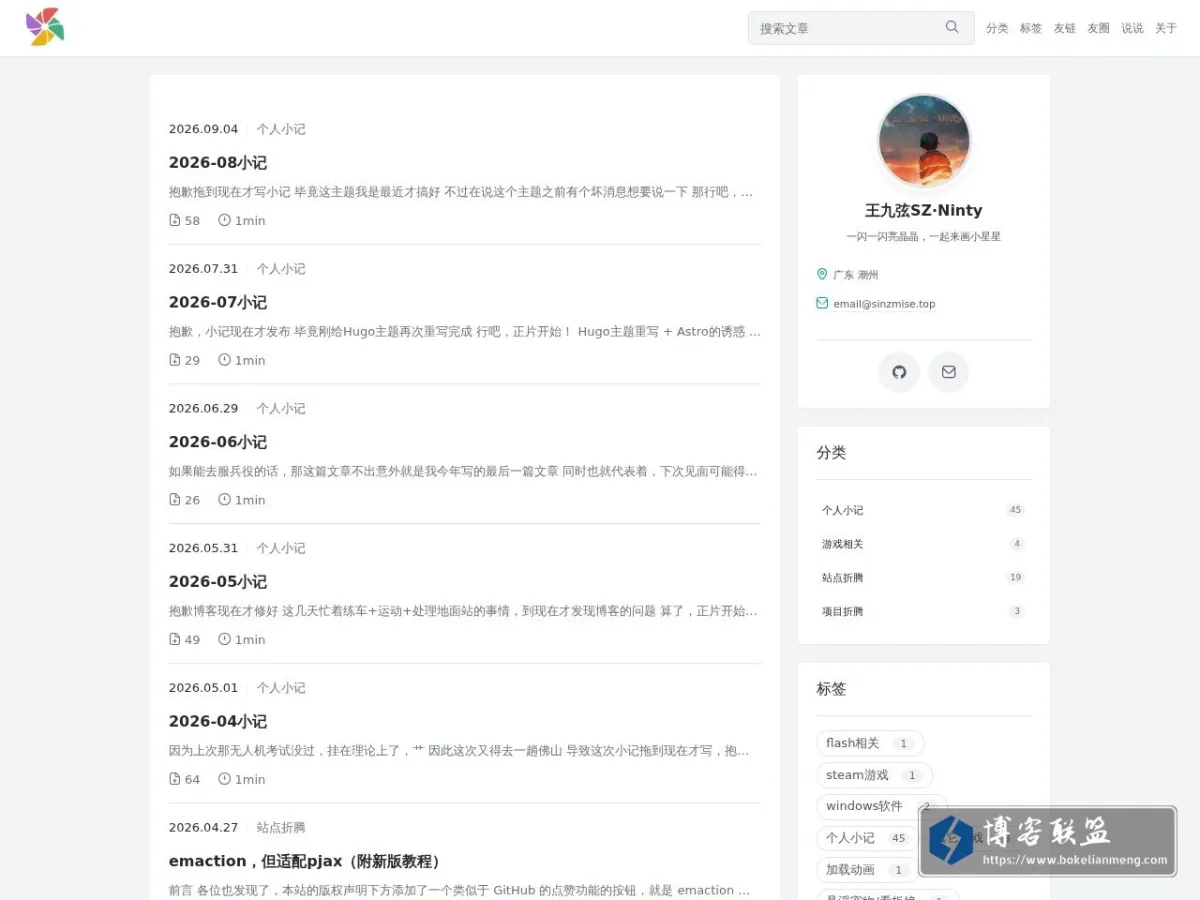Open the 2026-05小记 article
Viewport: 1200px width, 900px height.
[x=218, y=581]
